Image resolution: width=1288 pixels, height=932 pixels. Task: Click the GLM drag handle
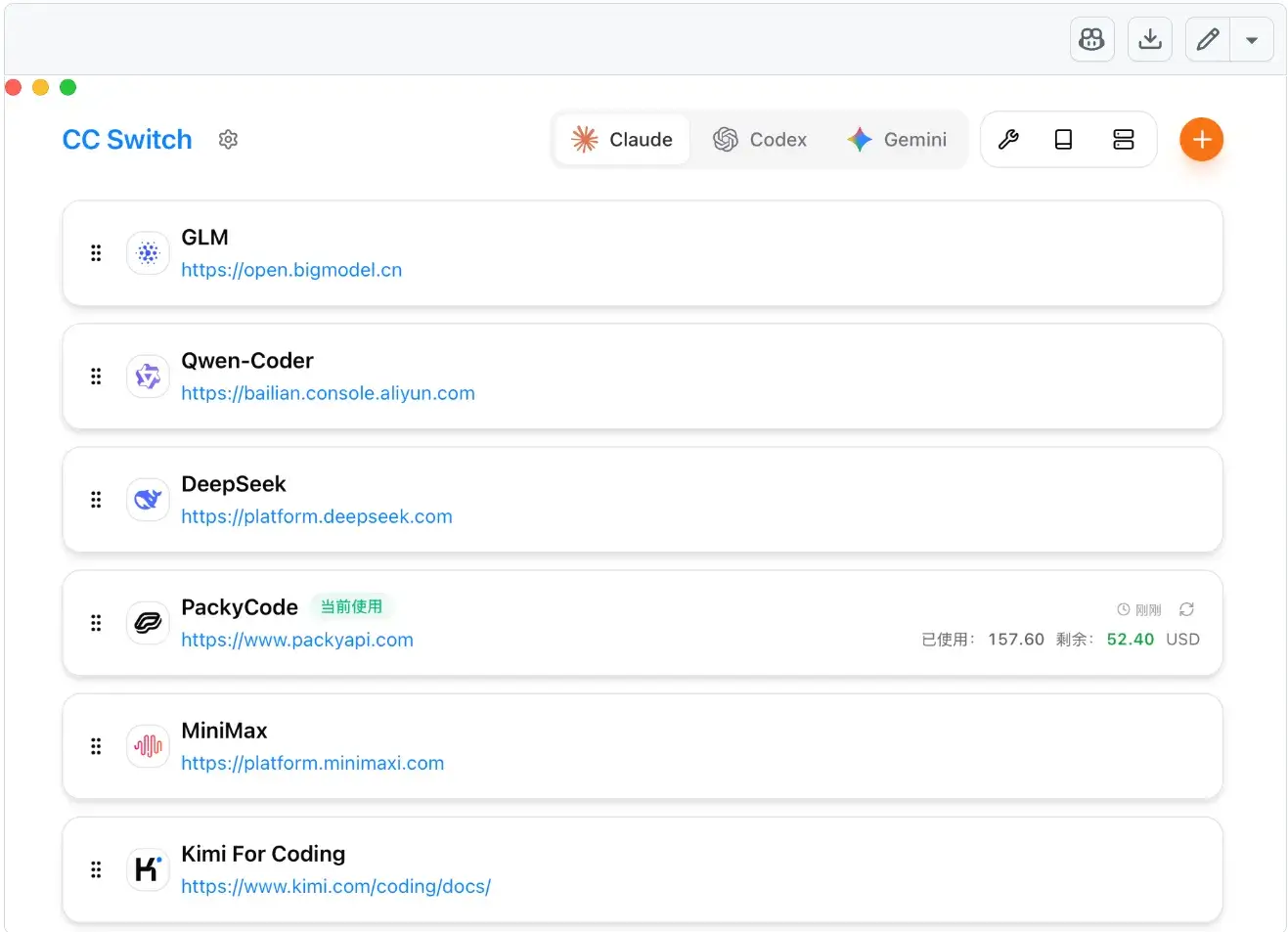coord(96,253)
